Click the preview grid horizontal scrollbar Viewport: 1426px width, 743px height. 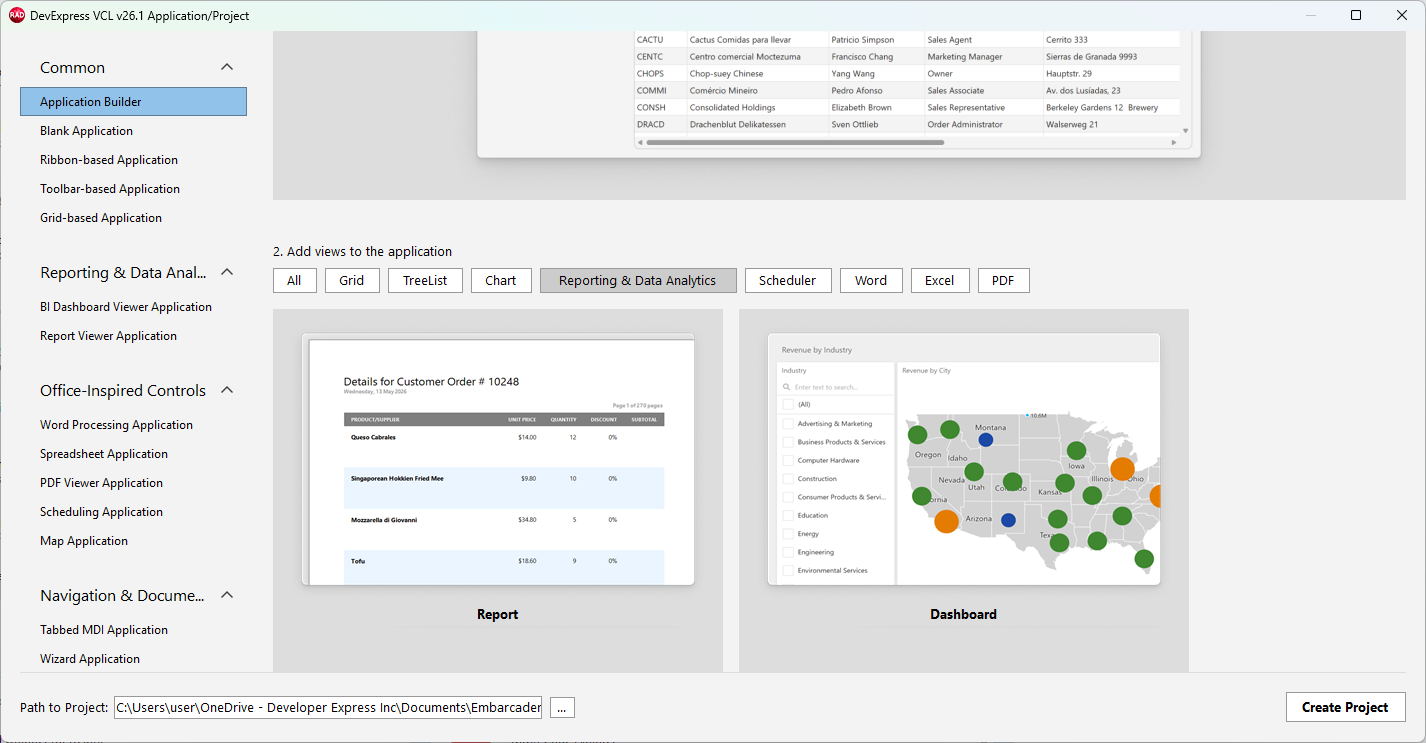795,142
